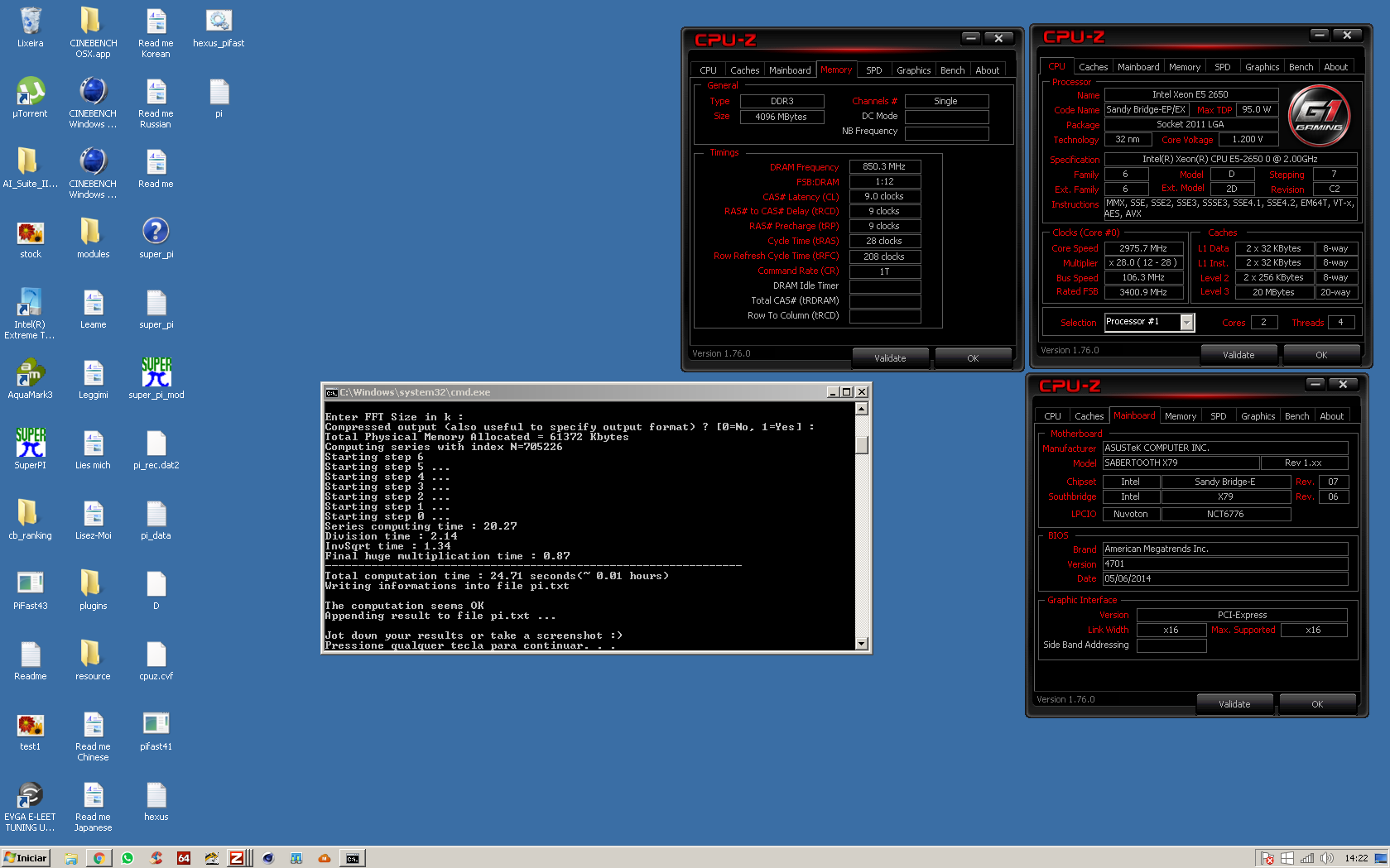
Task: Open the pifast41 desktop icon
Action: (x=156, y=730)
